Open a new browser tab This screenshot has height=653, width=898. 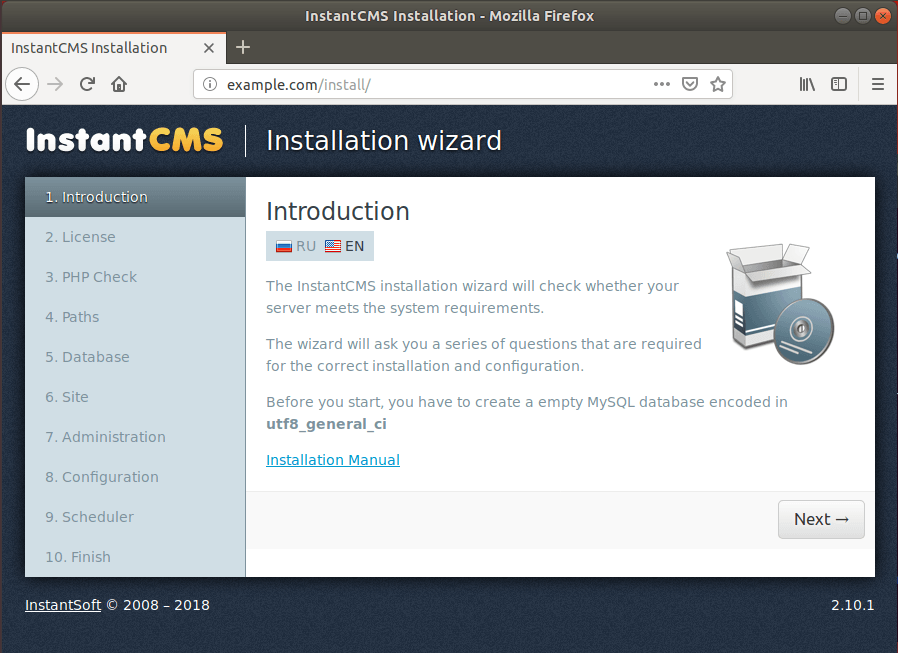[243, 47]
